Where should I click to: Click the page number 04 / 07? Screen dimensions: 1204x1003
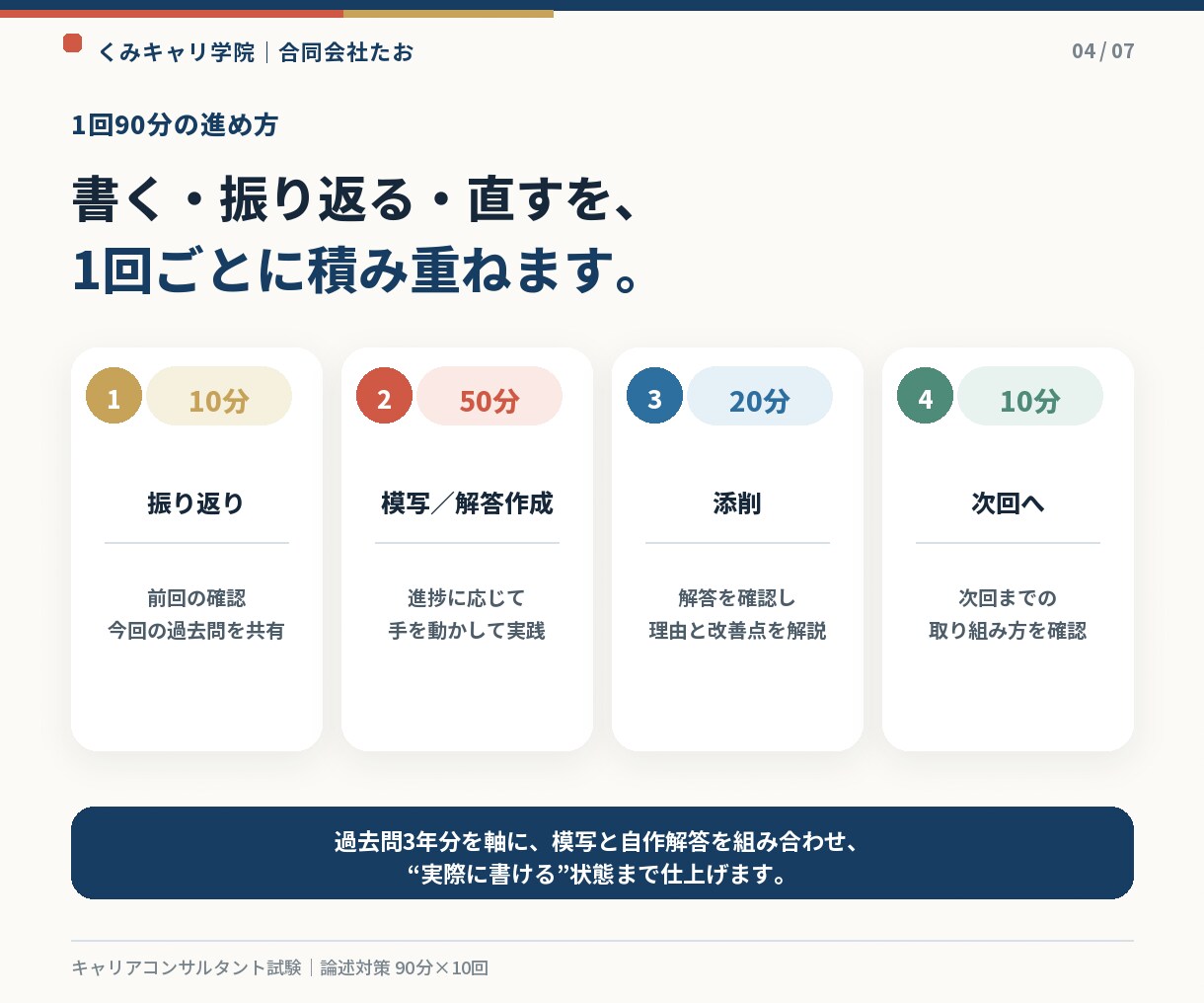click(x=1103, y=51)
